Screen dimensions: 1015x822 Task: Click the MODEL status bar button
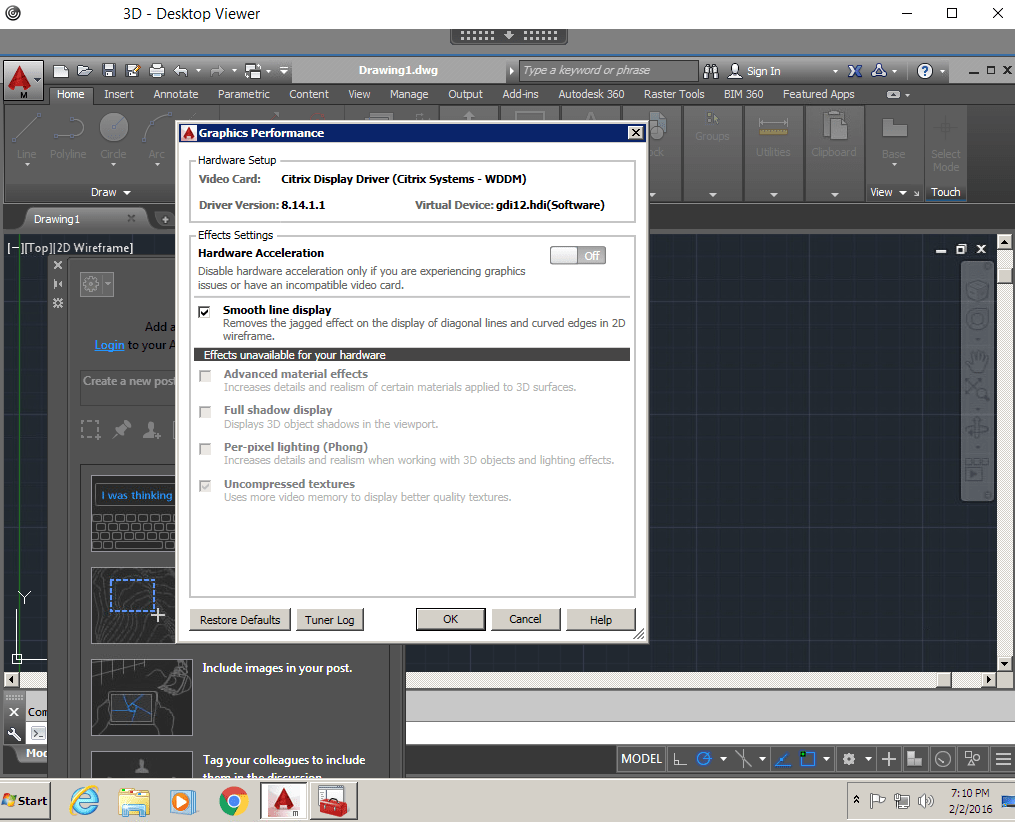[x=641, y=759]
